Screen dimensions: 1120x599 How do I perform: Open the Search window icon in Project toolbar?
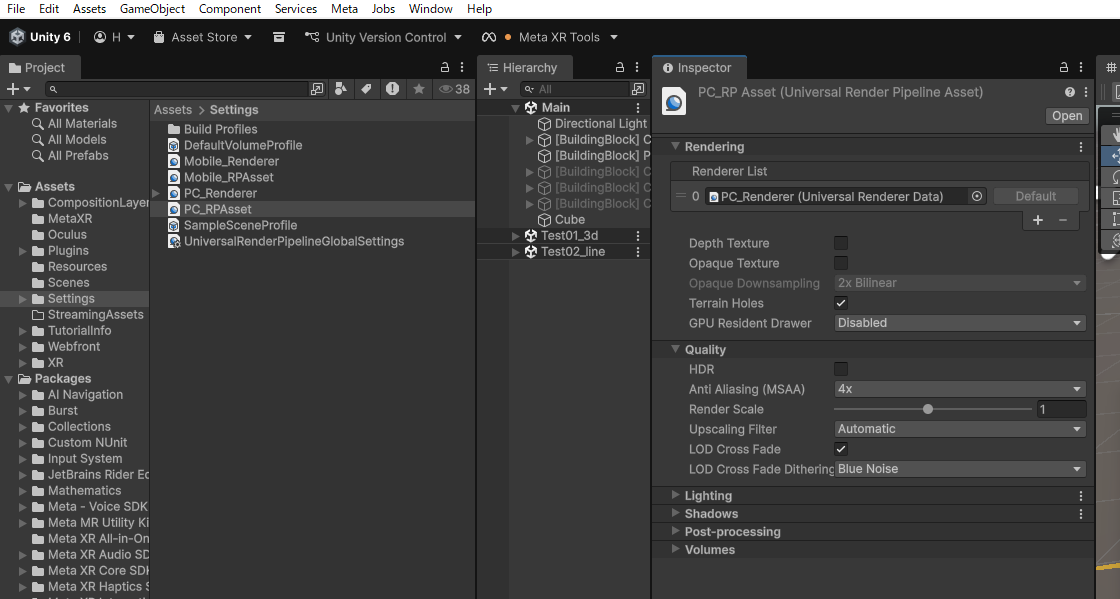tap(317, 89)
